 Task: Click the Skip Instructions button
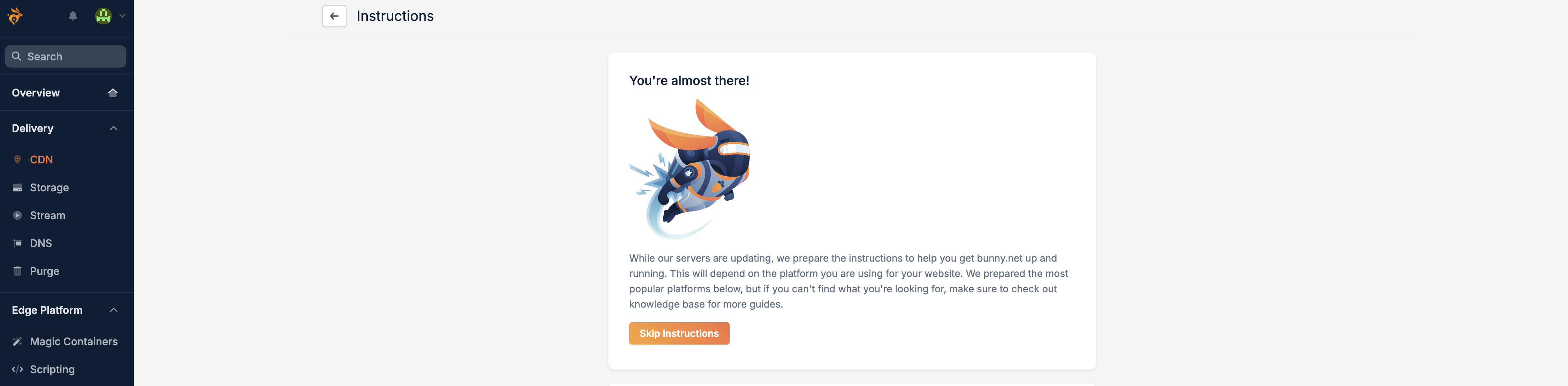(x=679, y=334)
